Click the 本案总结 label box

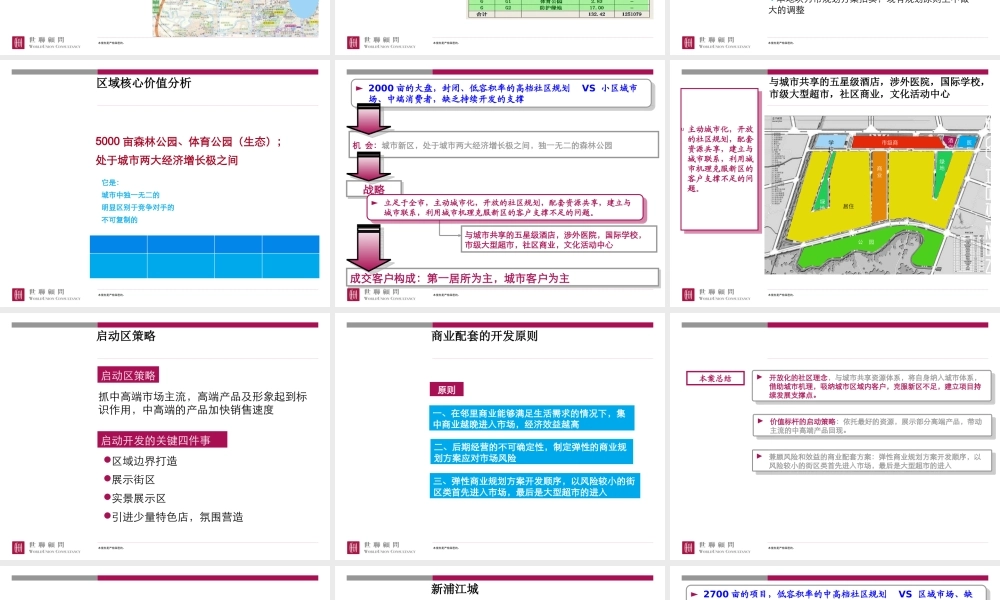coord(715,378)
